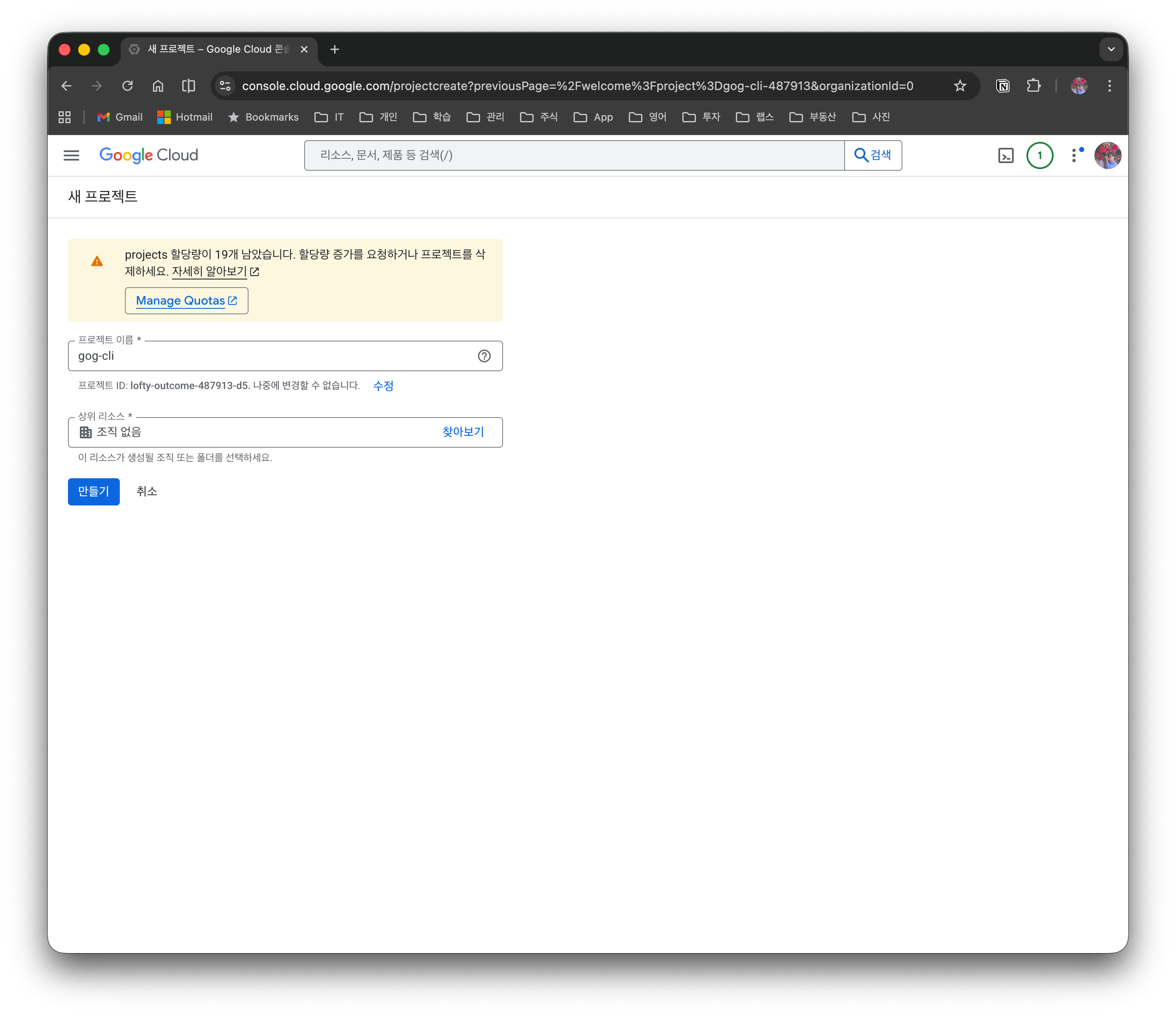
Task: Expand the tab search chevron
Action: (x=1111, y=49)
